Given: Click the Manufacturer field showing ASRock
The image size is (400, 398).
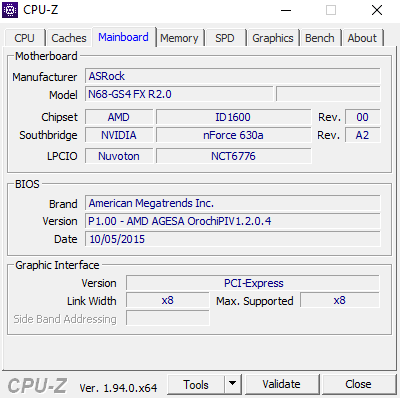Looking at the screenshot, I should click(232, 76).
